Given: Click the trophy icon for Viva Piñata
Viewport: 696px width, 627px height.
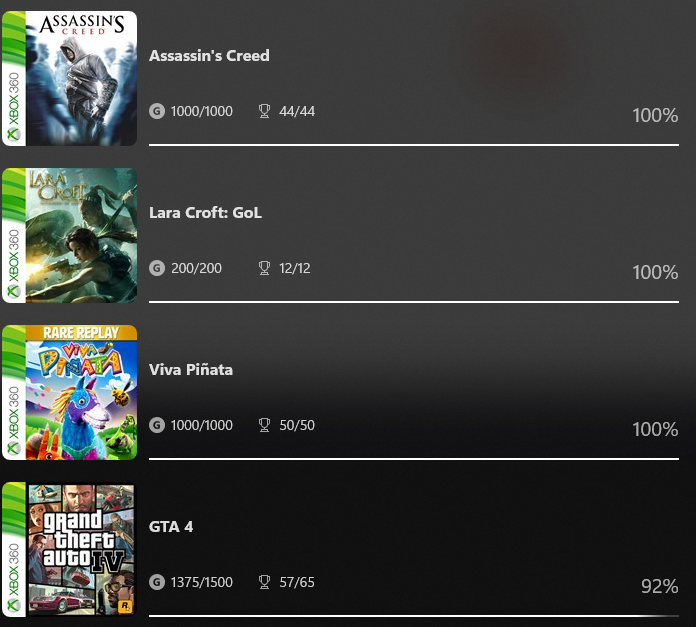Looking at the screenshot, I should point(264,425).
